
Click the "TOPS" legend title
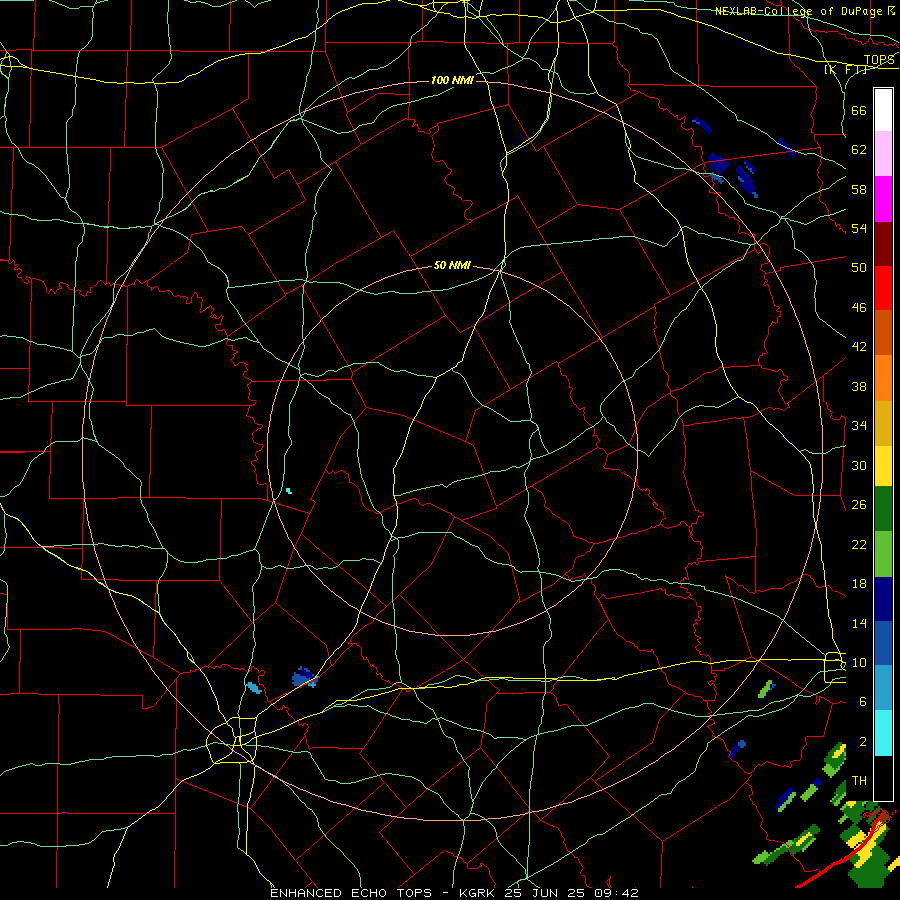[x=879, y=60]
